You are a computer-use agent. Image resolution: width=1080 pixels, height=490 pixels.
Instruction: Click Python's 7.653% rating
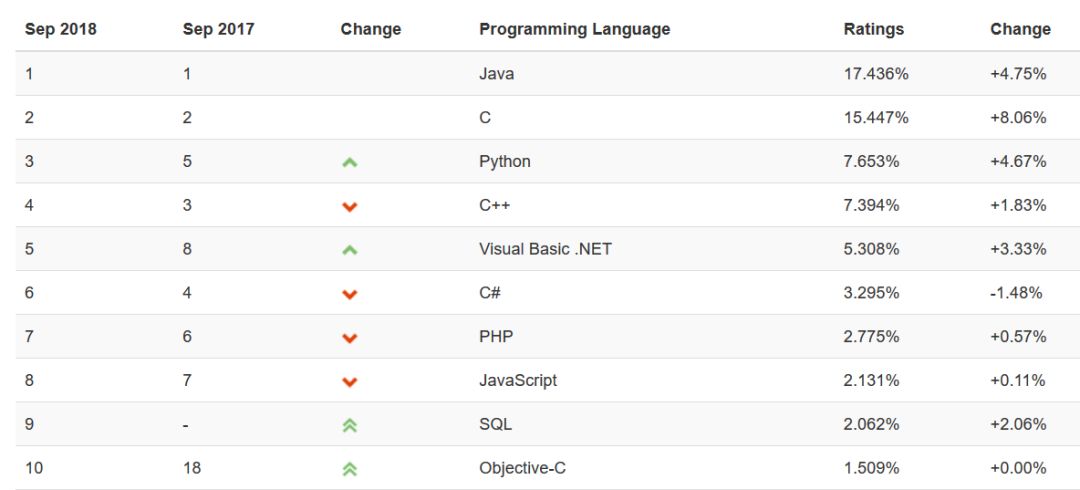[871, 161]
